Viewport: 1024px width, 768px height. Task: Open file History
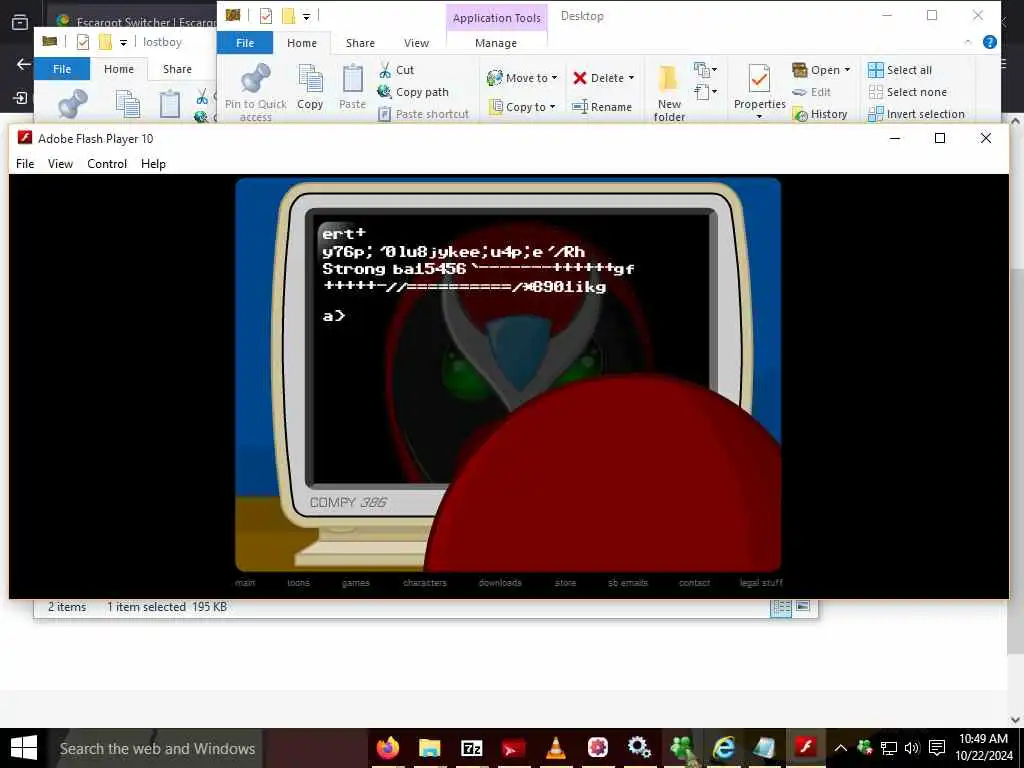click(x=820, y=114)
